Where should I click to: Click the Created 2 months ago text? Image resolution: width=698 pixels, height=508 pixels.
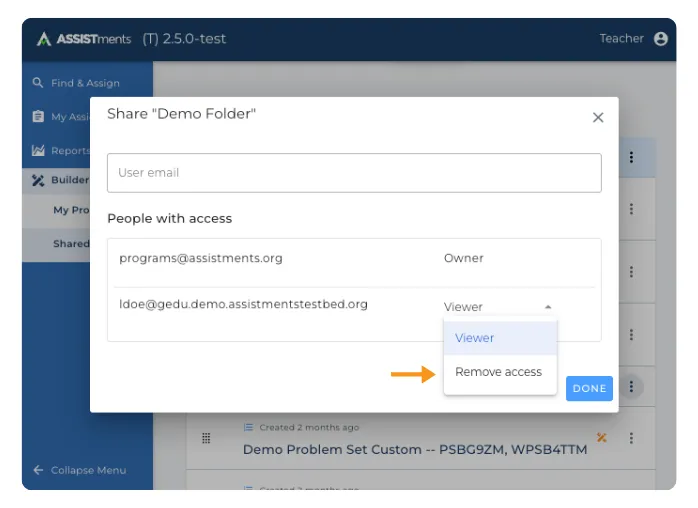click(x=309, y=427)
